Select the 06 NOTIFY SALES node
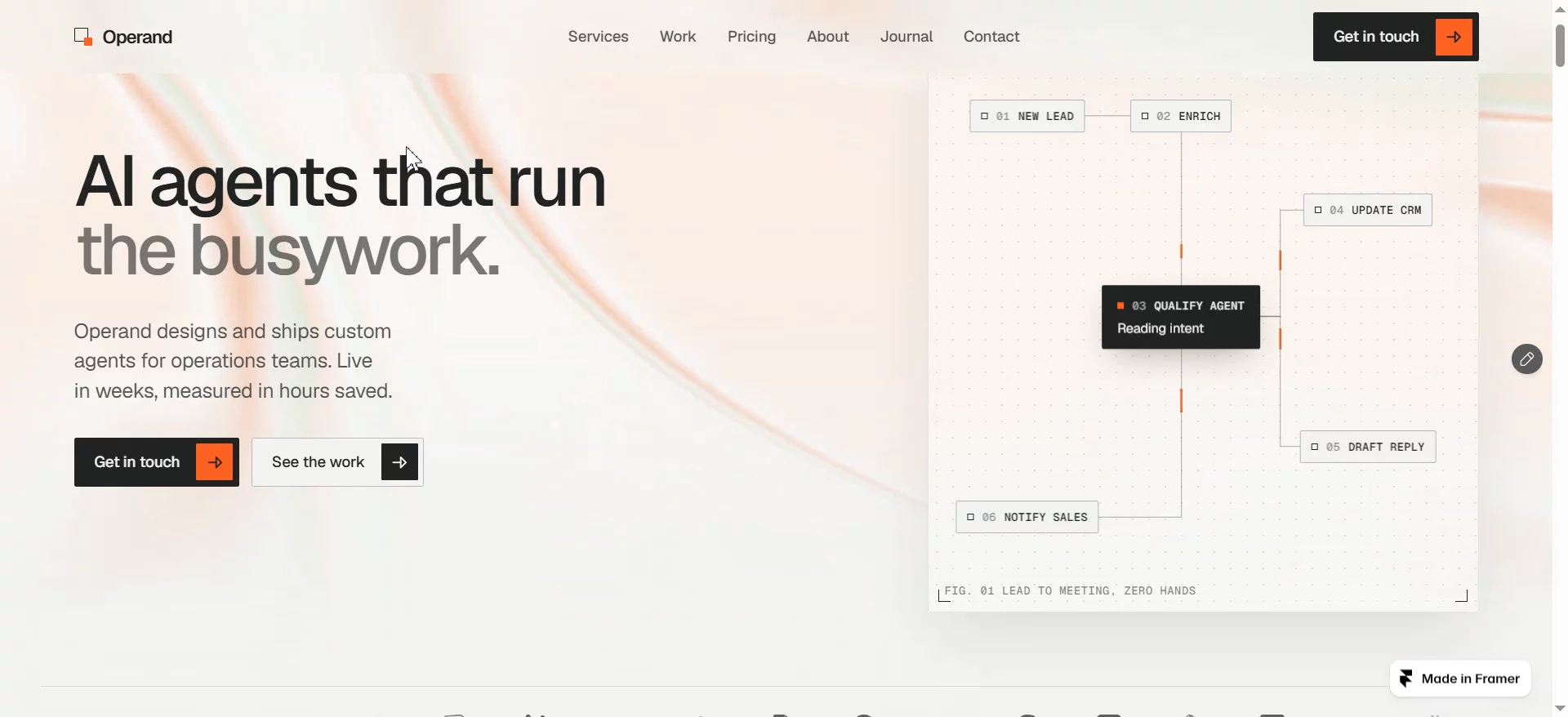1568x717 pixels. click(1027, 517)
